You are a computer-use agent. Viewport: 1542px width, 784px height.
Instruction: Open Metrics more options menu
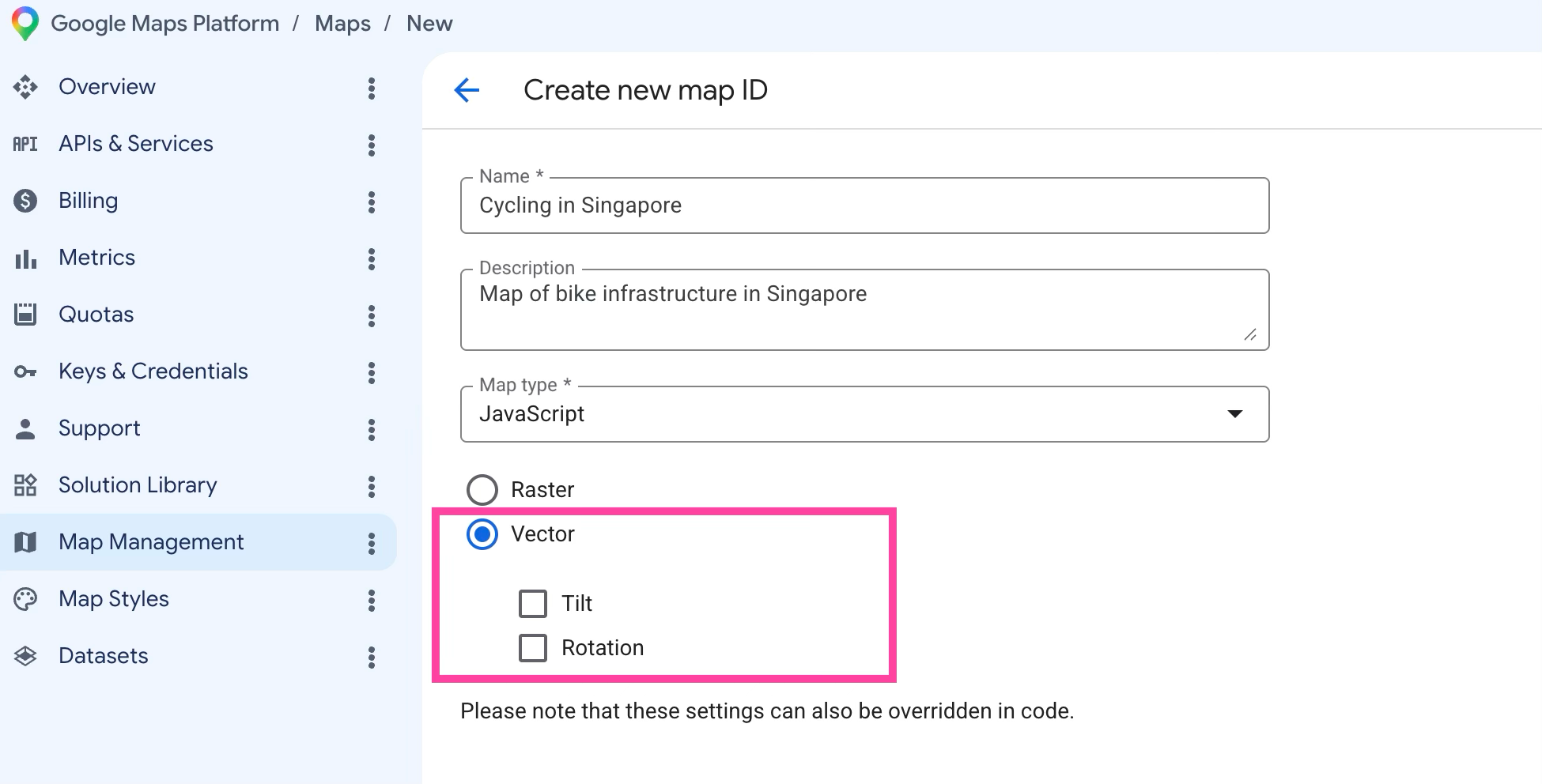(371, 258)
